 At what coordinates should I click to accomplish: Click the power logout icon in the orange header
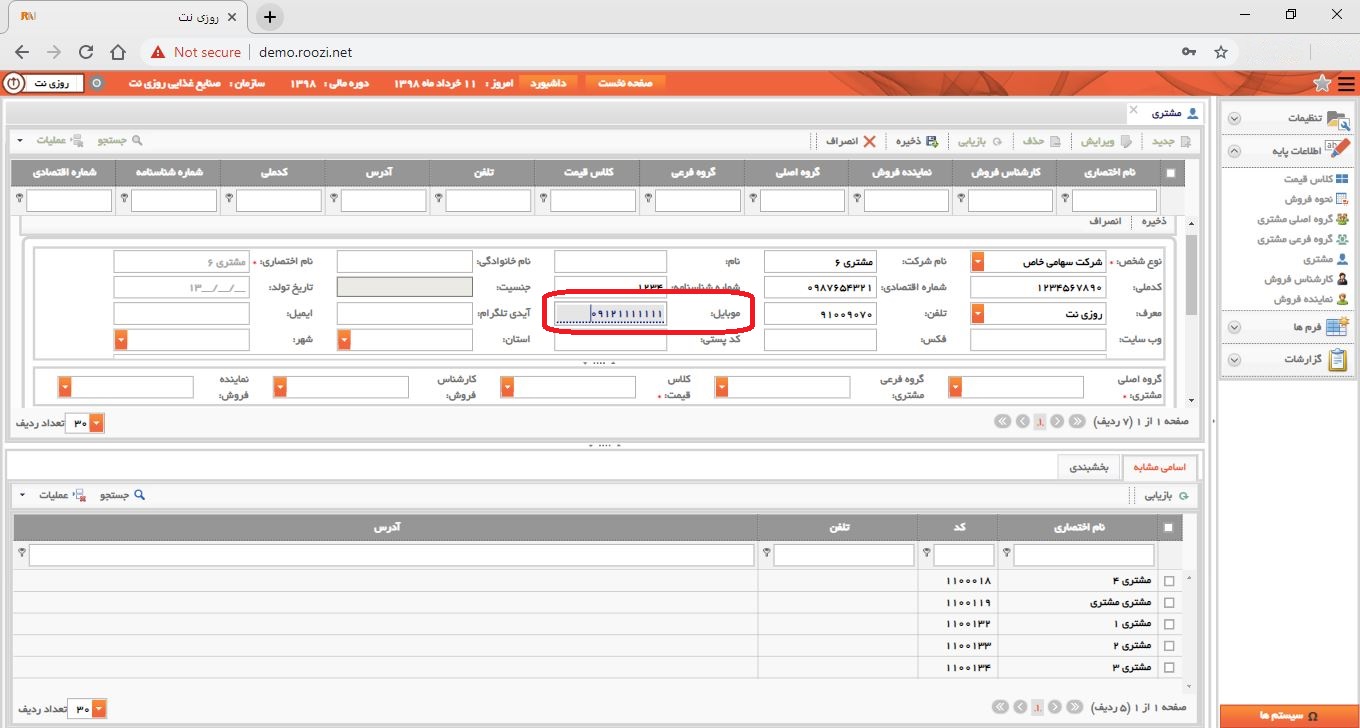(14, 83)
